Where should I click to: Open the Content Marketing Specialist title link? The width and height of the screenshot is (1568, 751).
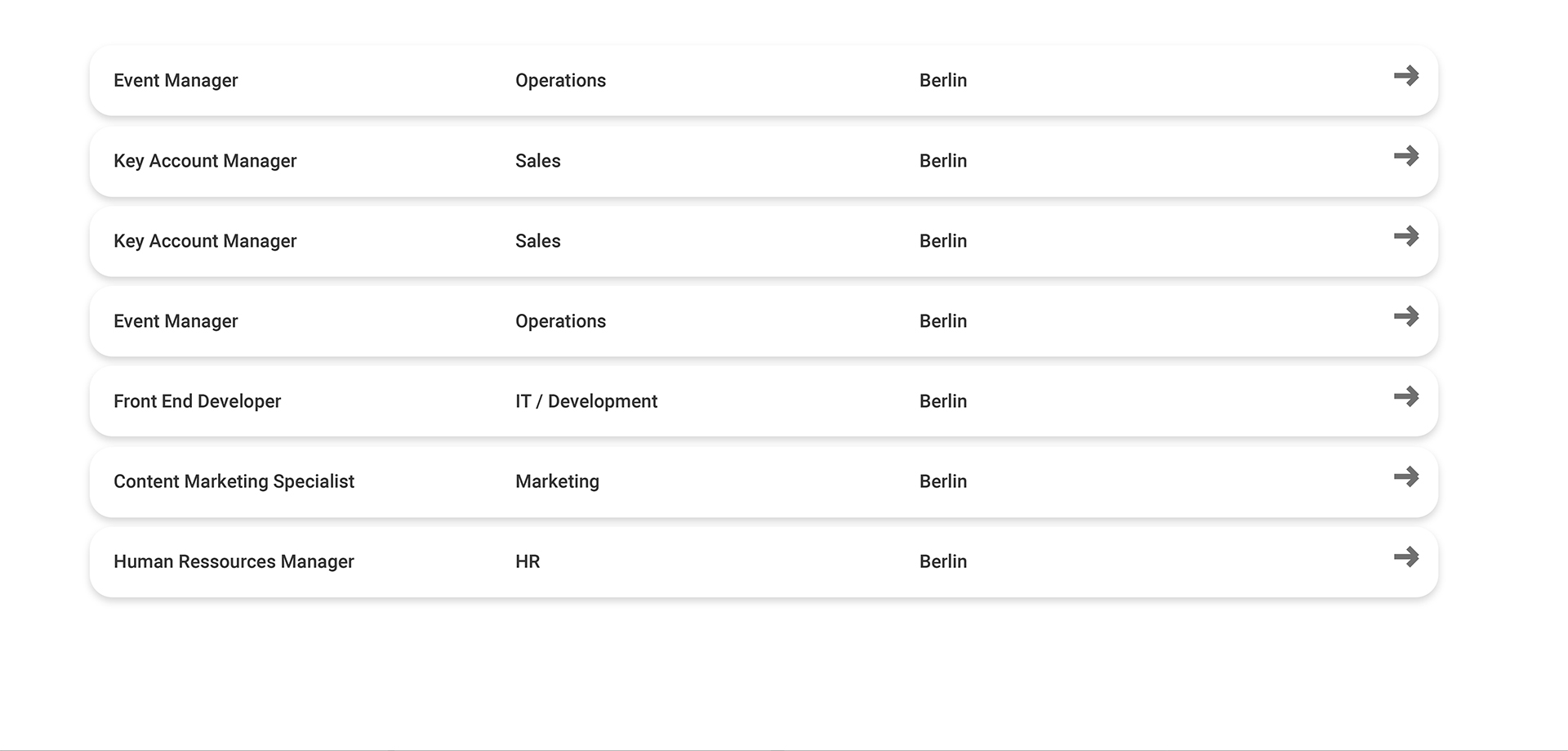[x=234, y=481]
